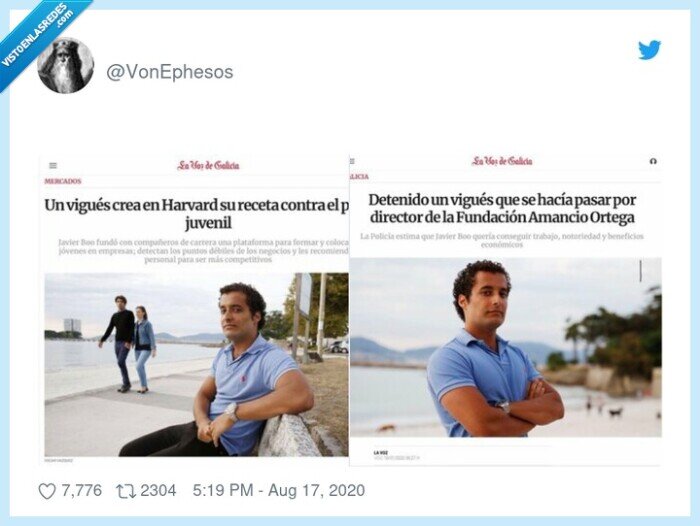Select the MERCADOS section label

click(x=62, y=181)
